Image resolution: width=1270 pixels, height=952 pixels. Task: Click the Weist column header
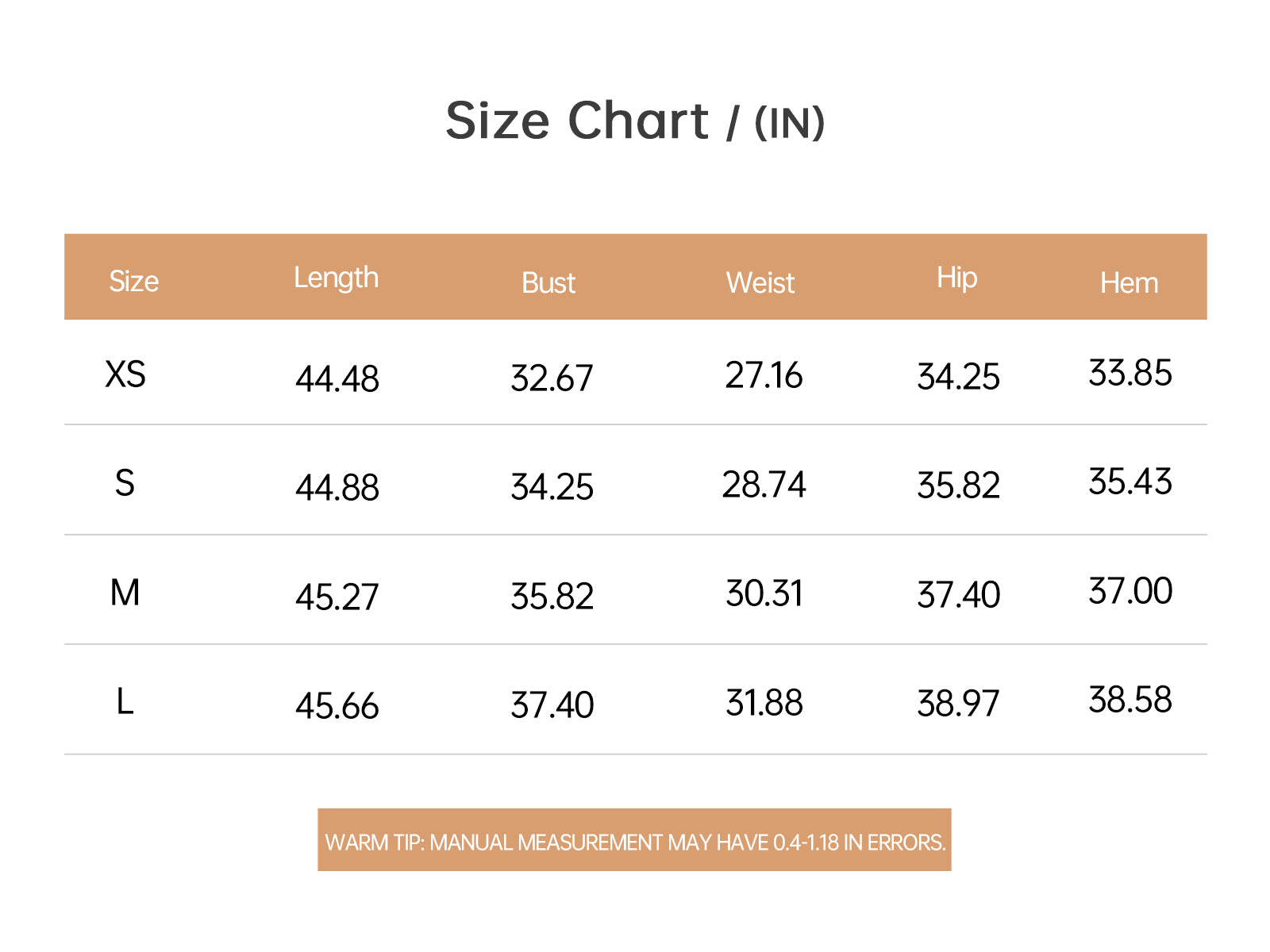(760, 283)
